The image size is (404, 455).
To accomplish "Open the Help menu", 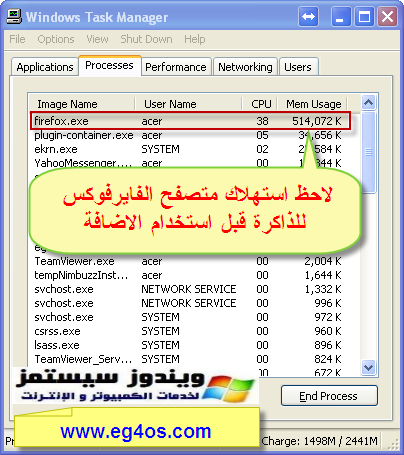I will coord(195,39).
